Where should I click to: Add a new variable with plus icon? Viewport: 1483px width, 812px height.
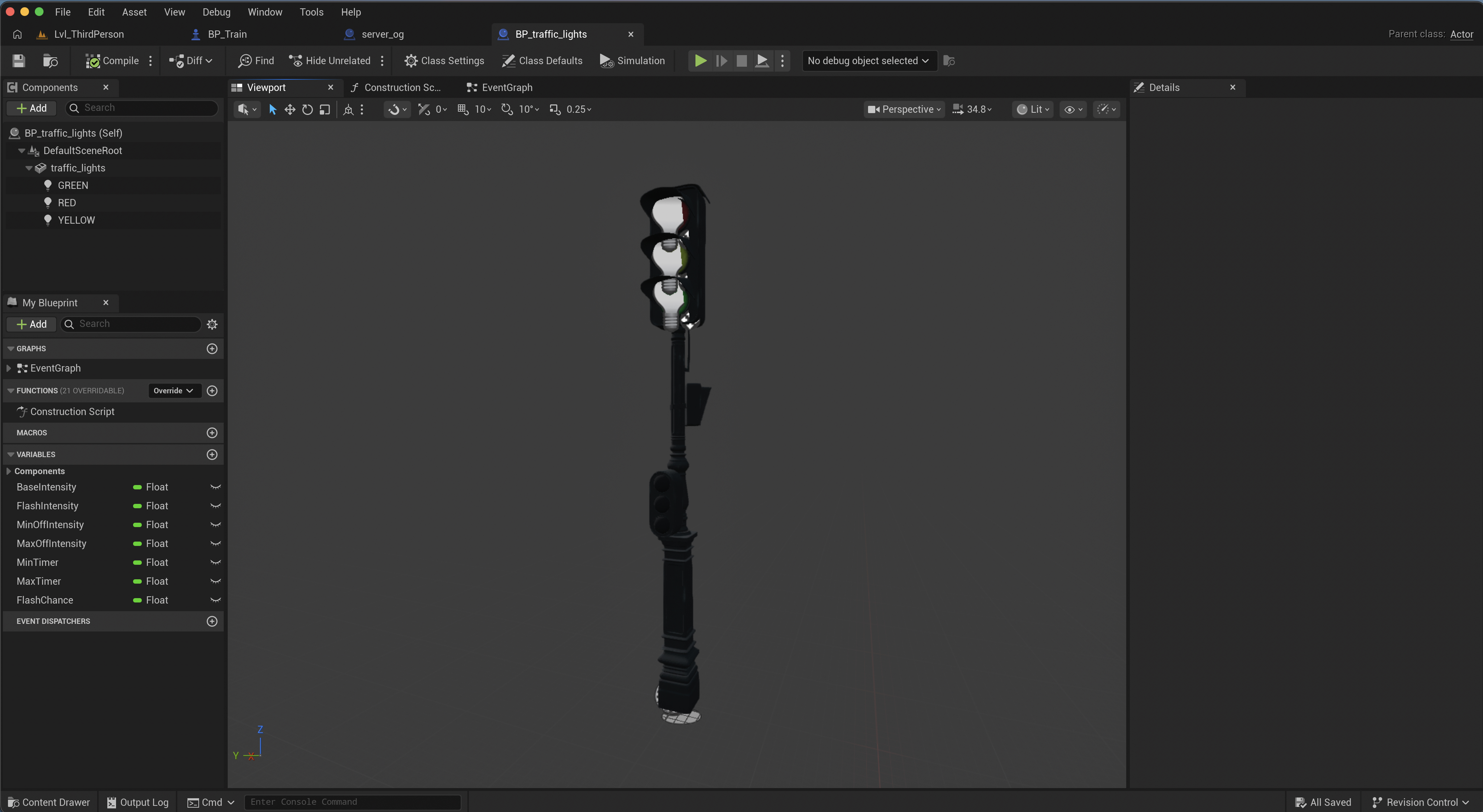[212, 455]
